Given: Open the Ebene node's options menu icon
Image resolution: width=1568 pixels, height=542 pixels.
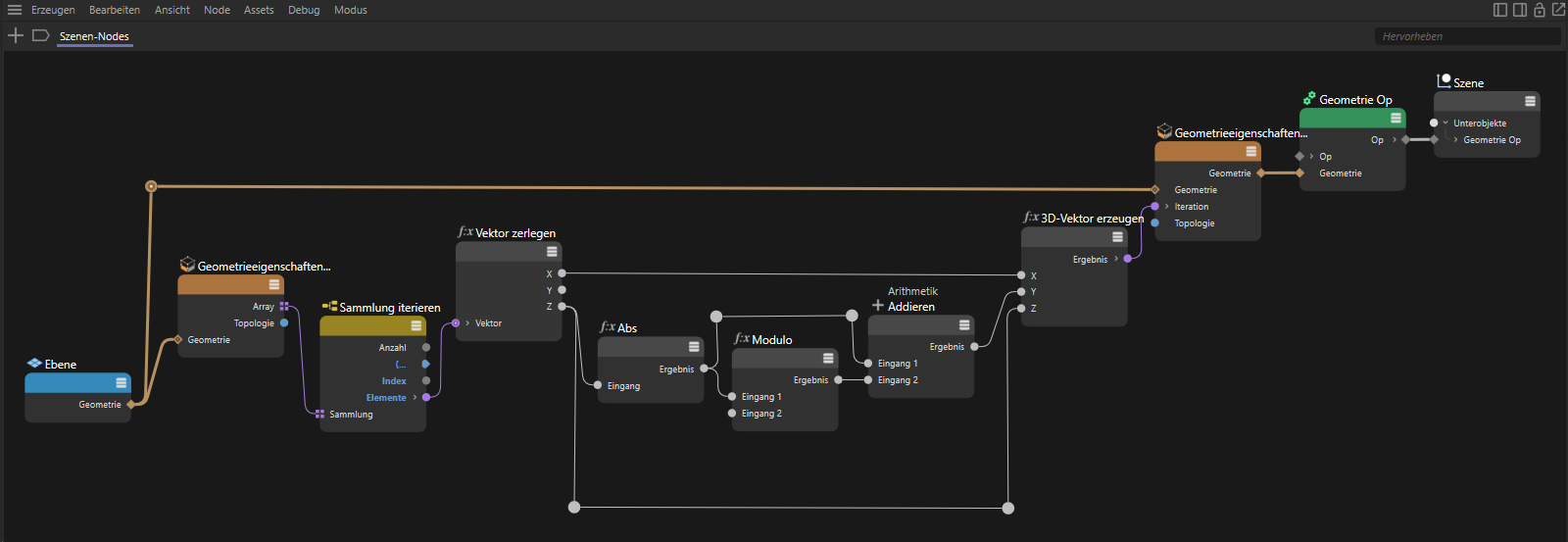Looking at the screenshot, I should [122, 383].
